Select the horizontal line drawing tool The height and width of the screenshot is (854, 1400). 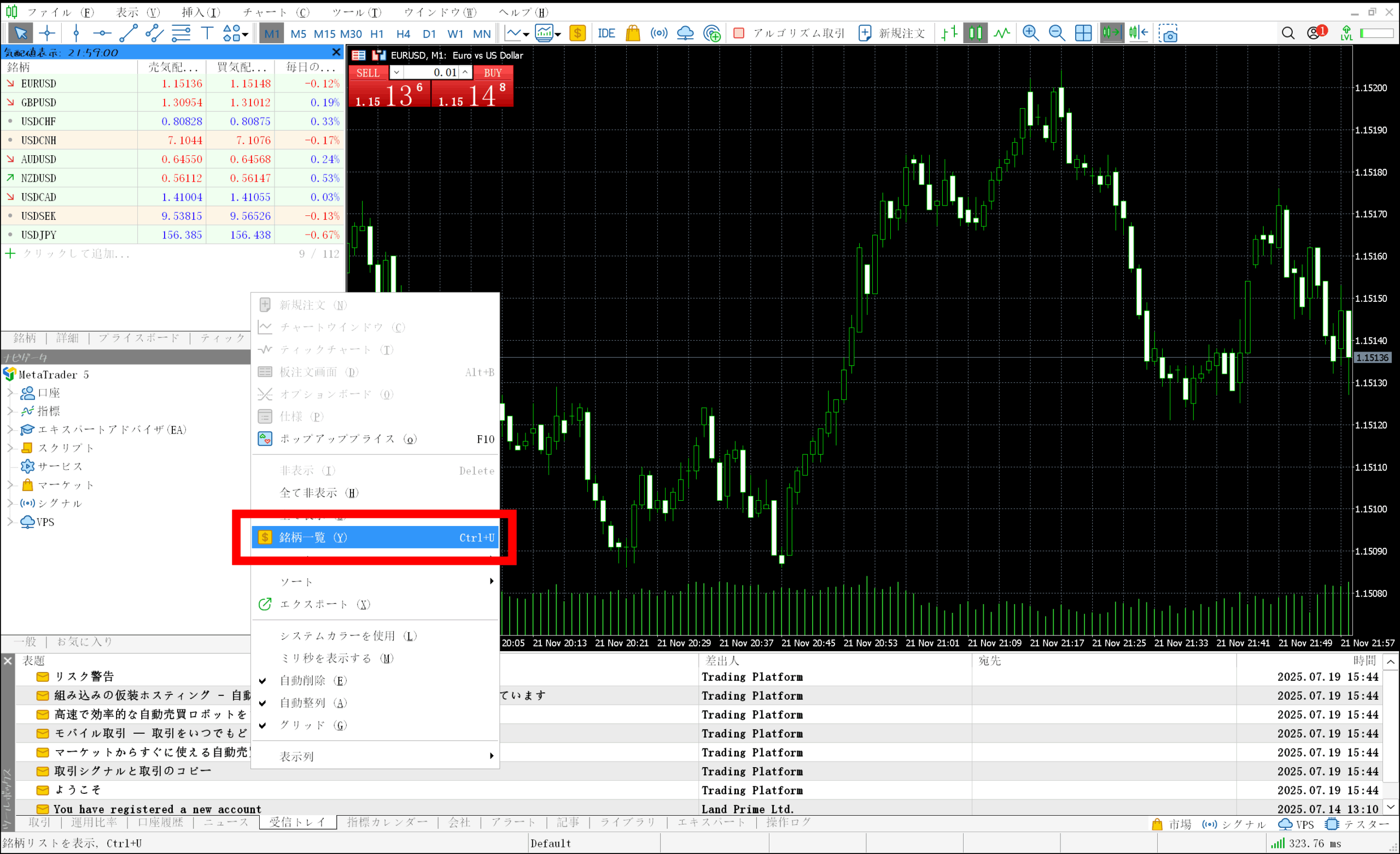tap(102, 33)
